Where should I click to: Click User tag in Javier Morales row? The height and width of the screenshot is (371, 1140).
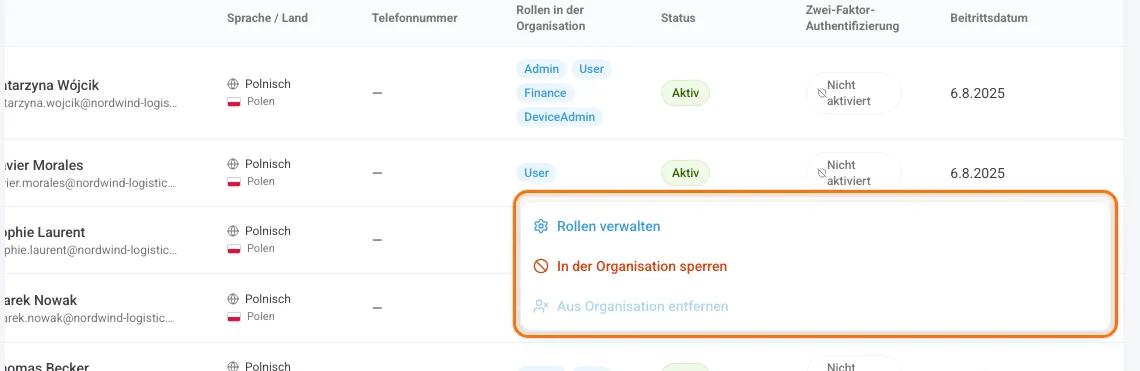[x=537, y=173]
